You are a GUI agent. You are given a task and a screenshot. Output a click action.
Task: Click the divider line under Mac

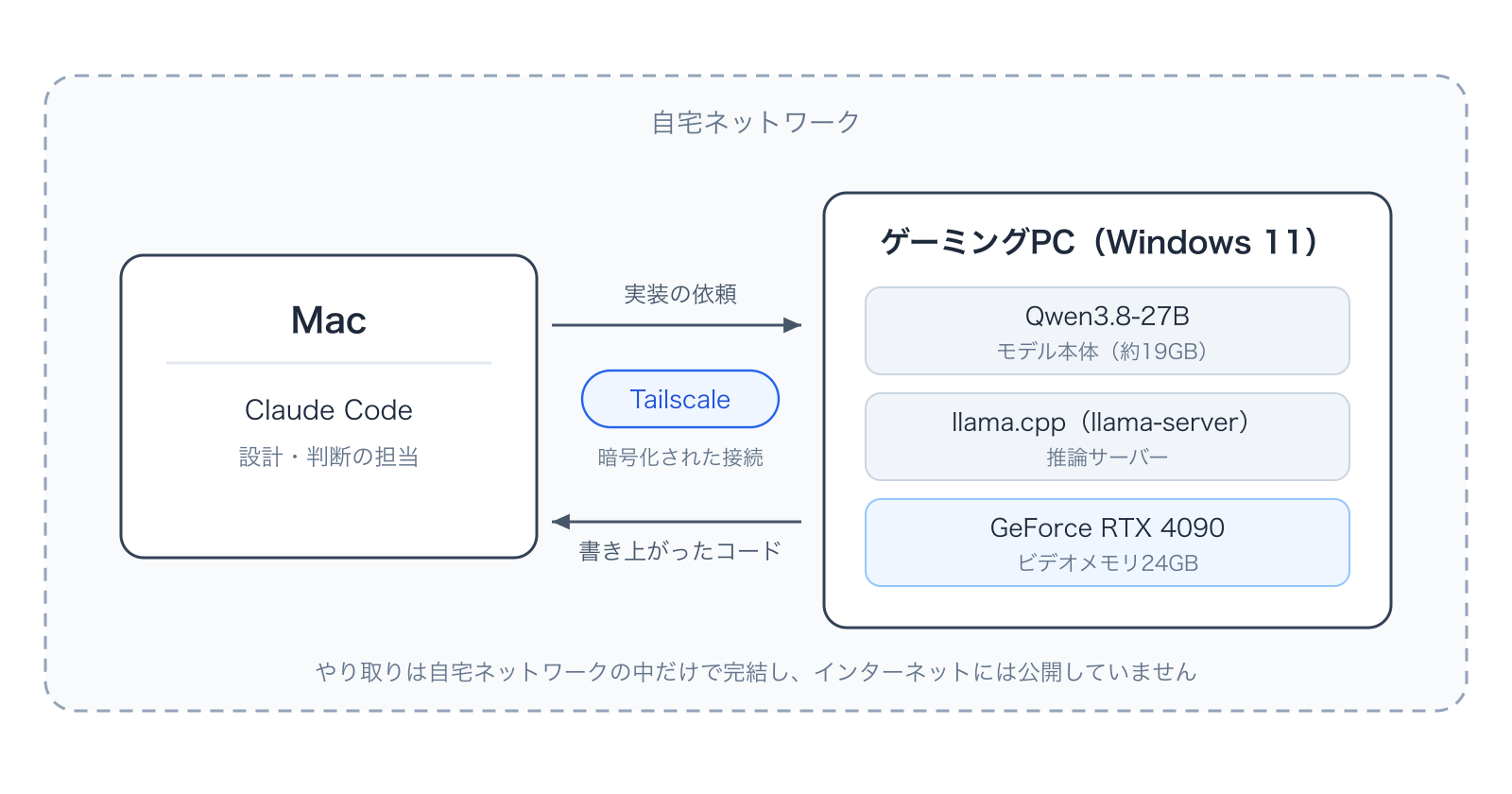pyautogui.click(x=329, y=363)
